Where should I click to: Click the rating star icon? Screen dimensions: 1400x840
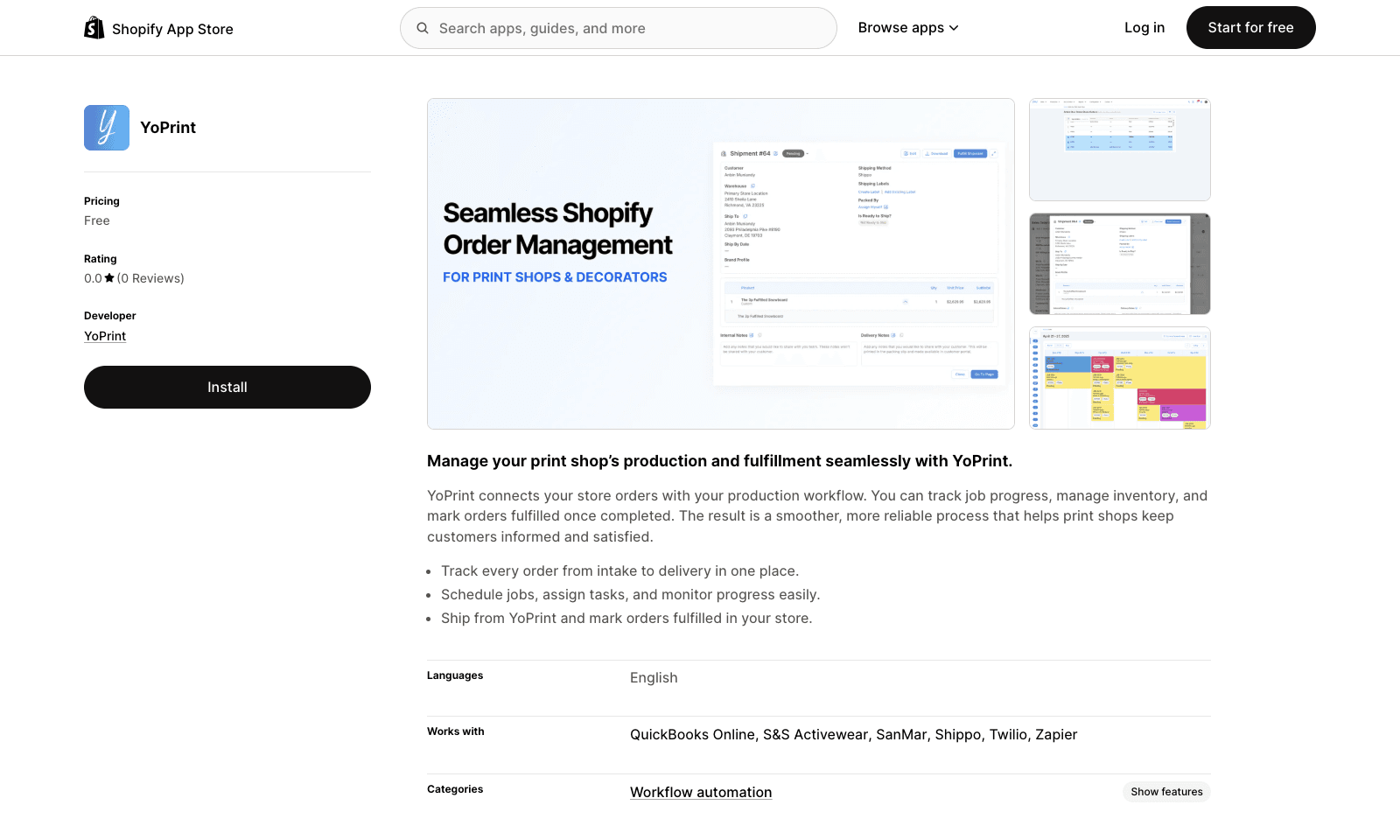click(109, 278)
